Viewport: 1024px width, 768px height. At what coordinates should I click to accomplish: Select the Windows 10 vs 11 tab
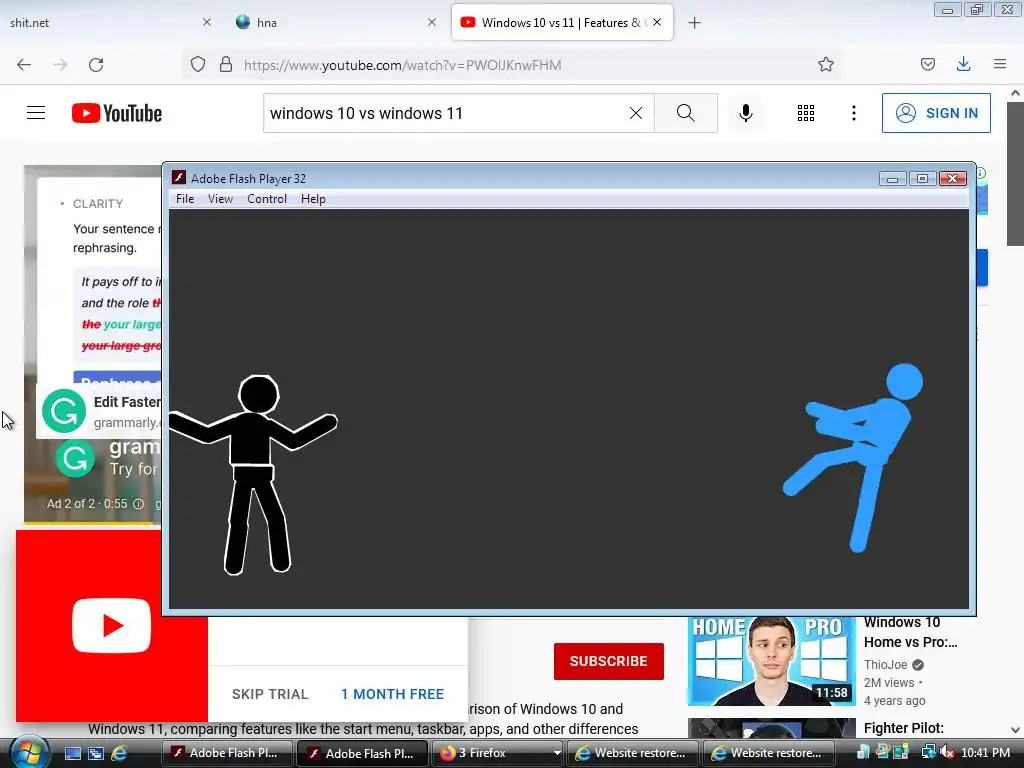click(x=562, y=22)
